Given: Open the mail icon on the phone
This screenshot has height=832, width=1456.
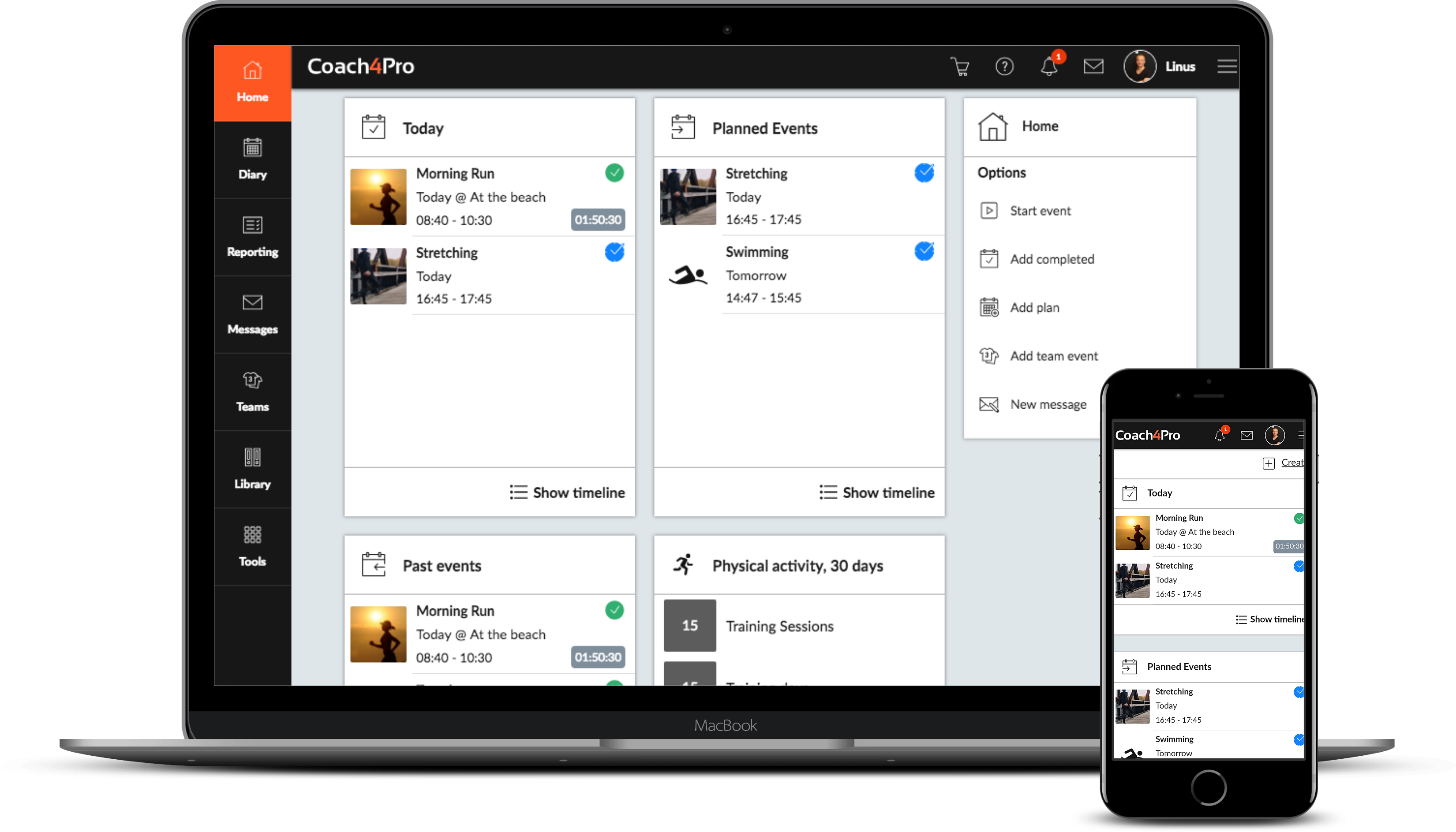Looking at the screenshot, I should tap(1247, 436).
